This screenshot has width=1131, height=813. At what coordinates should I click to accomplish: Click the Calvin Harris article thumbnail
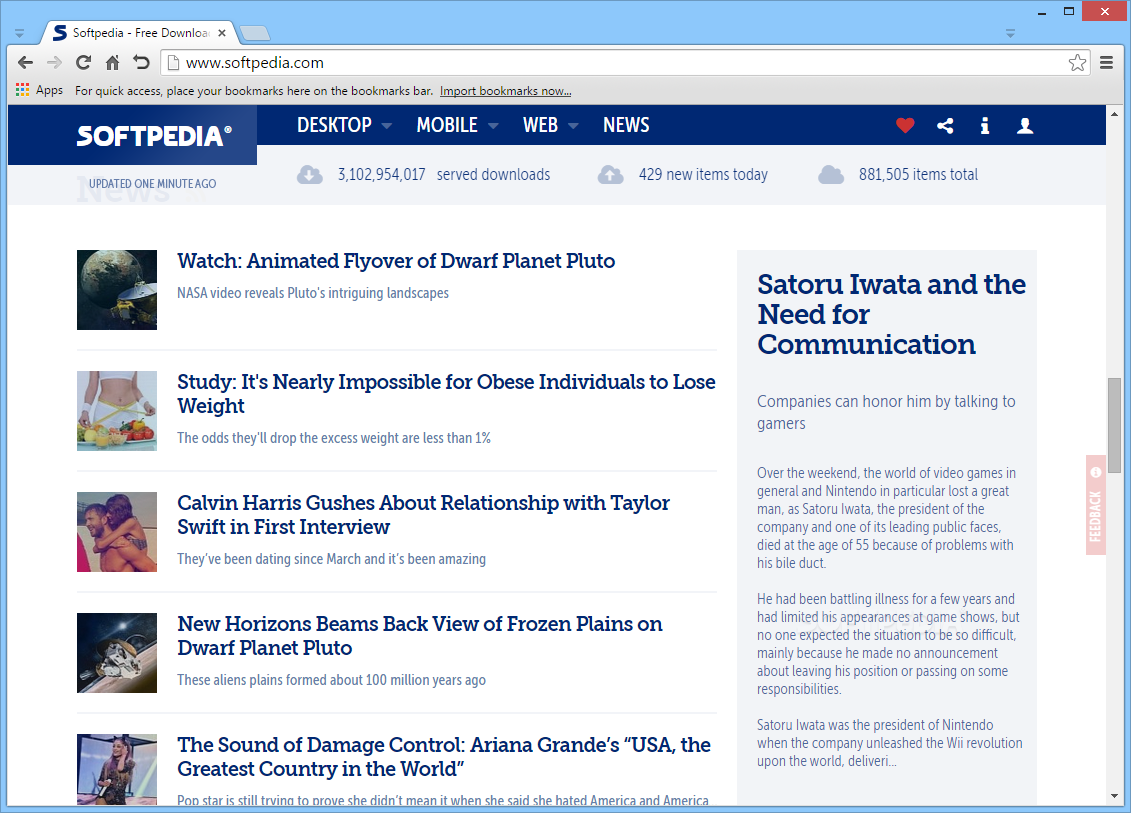pos(117,532)
